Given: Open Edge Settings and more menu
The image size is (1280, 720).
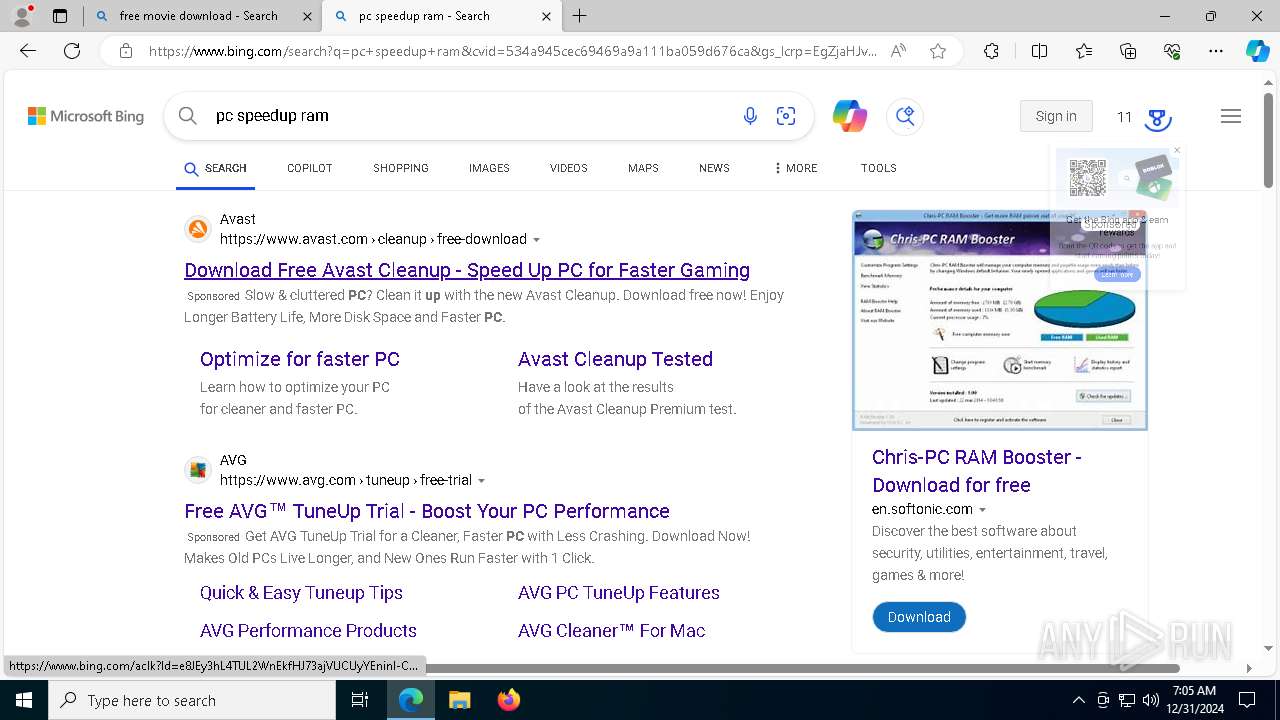Looking at the screenshot, I should point(1216,51).
